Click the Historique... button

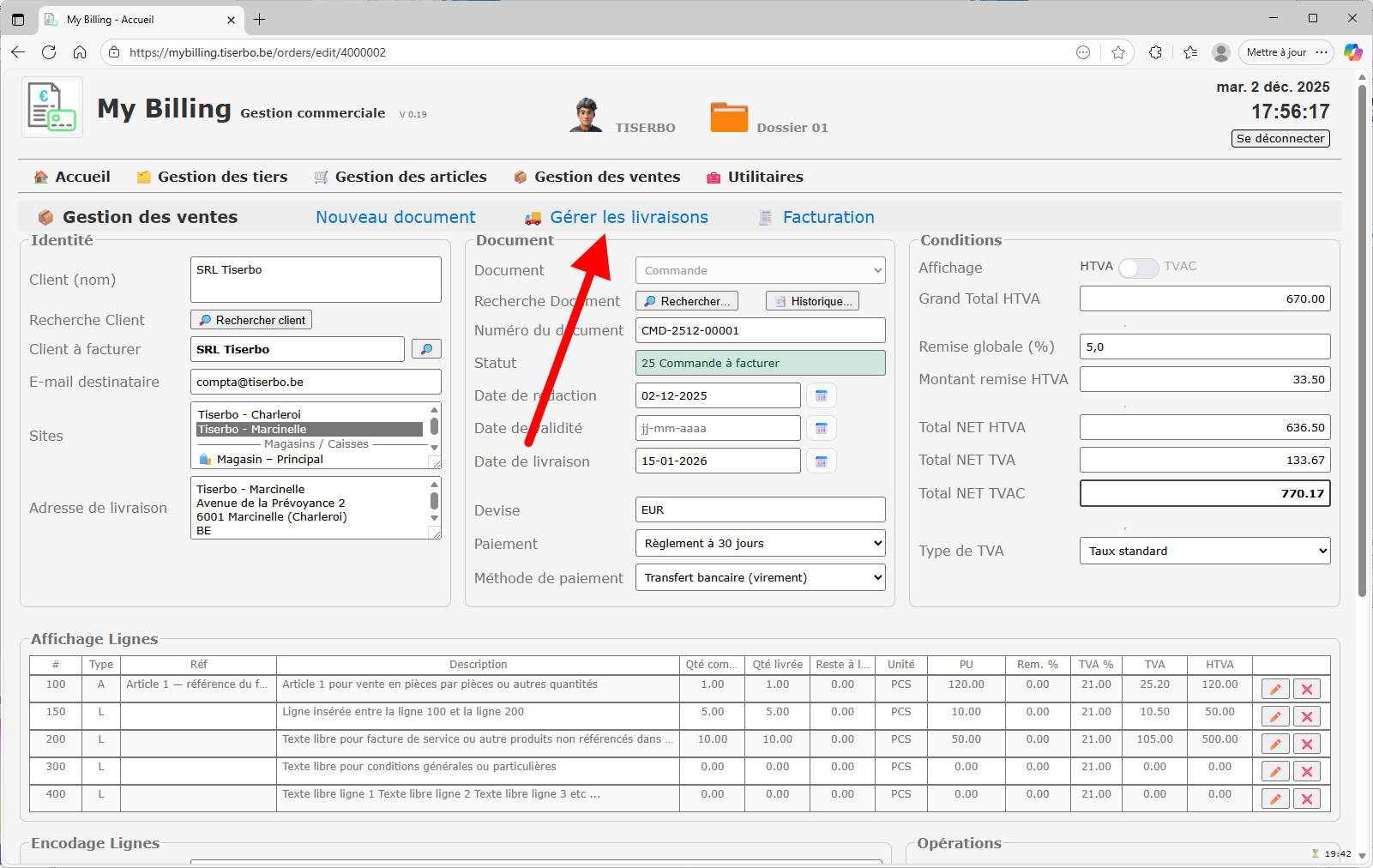pyautogui.click(x=812, y=301)
